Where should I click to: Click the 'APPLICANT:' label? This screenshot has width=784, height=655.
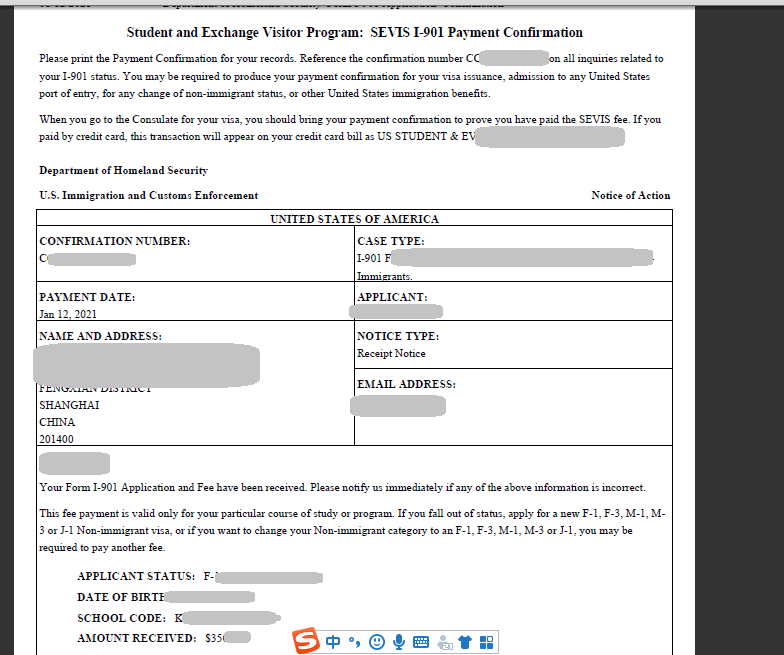click(x=392, y=297)
